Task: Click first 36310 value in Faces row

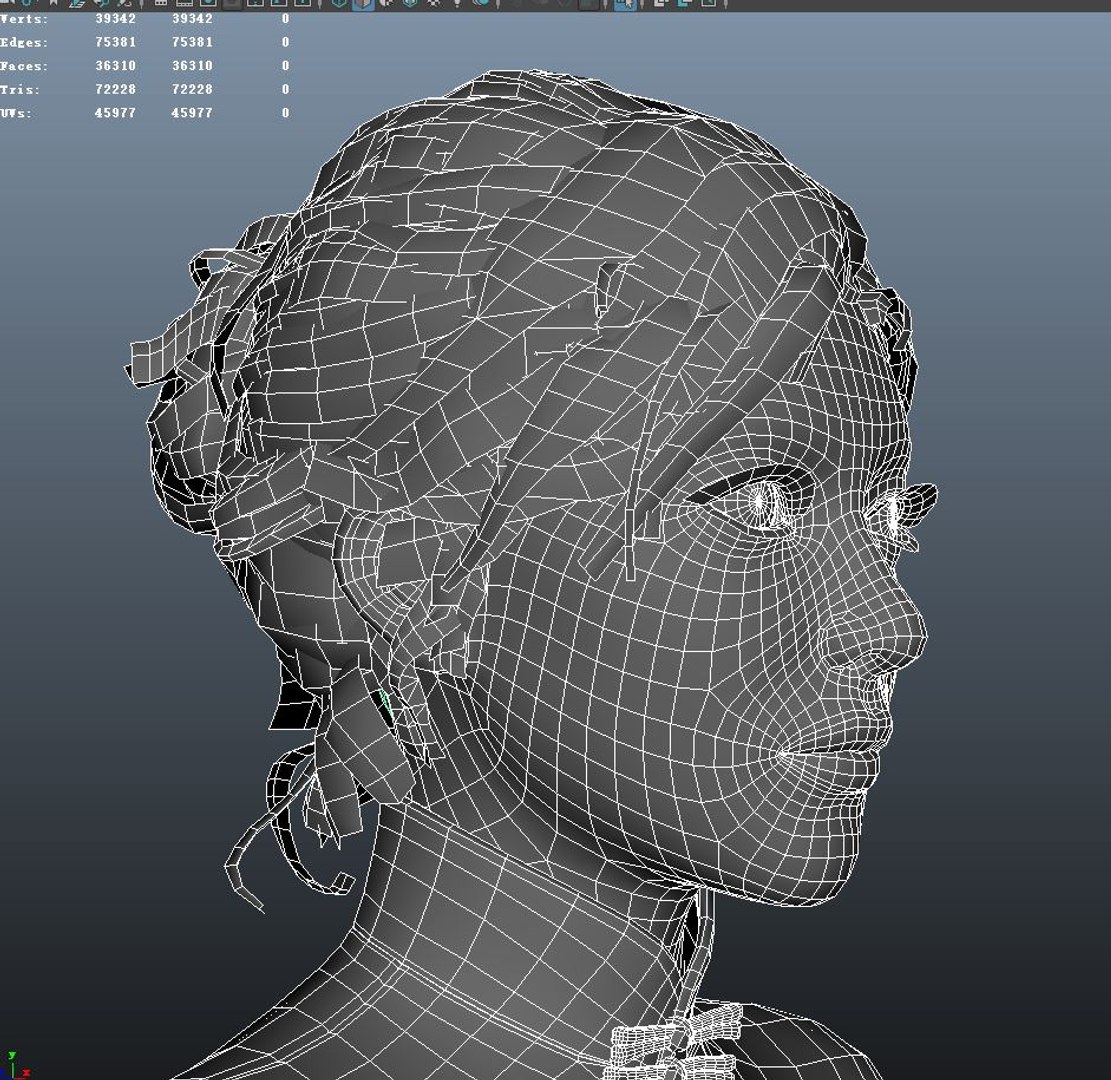Action: (115, 65)
